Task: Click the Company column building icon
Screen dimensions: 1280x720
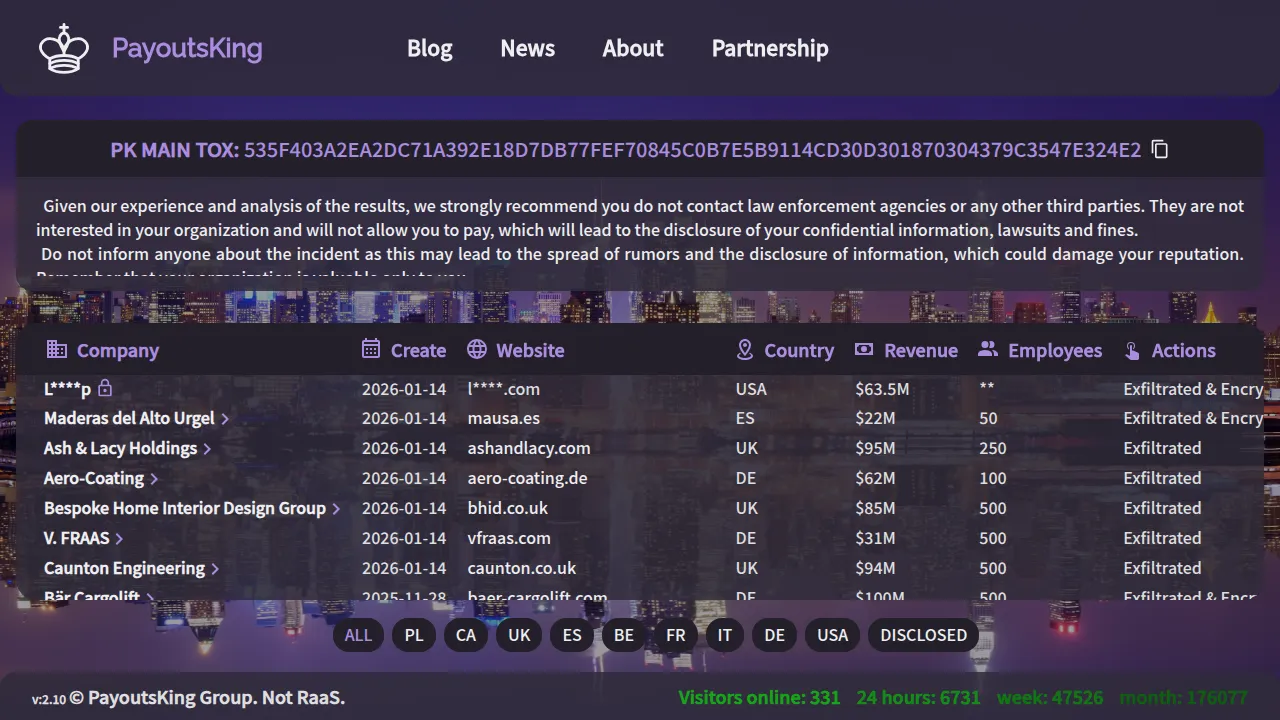Action: click(x=57, y=349)
